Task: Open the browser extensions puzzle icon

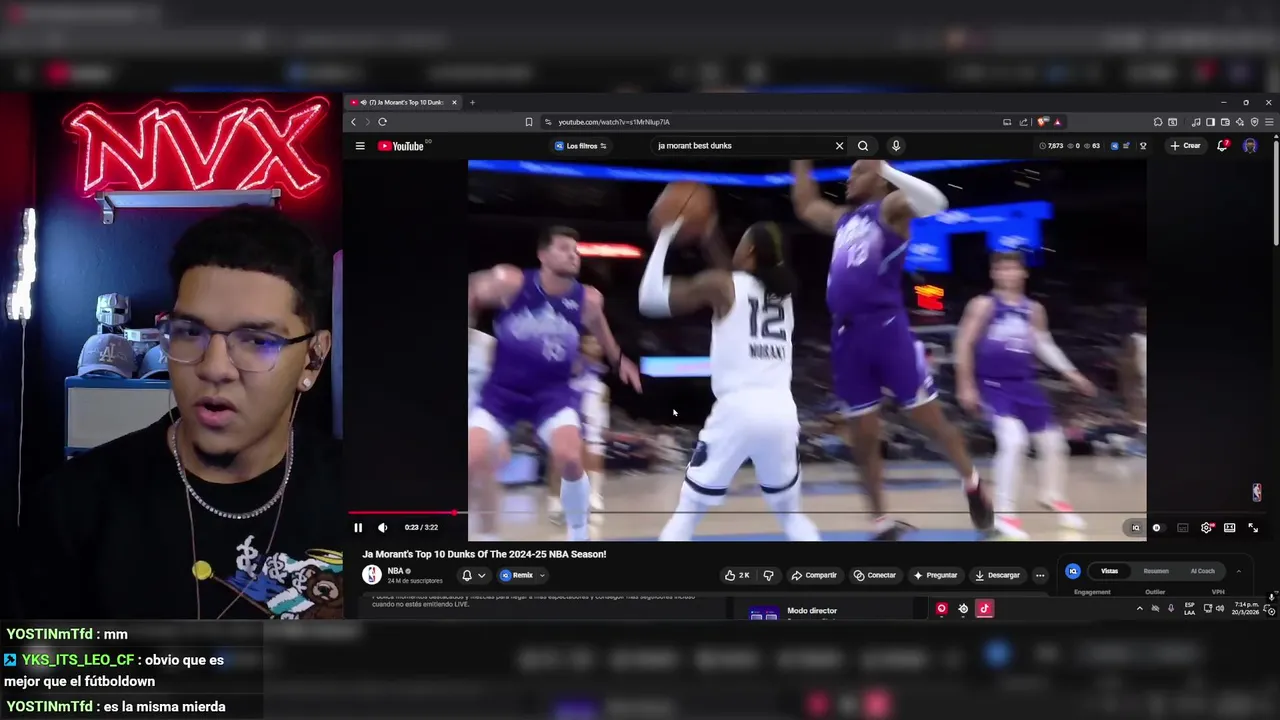Action: tap(1158, 122)
